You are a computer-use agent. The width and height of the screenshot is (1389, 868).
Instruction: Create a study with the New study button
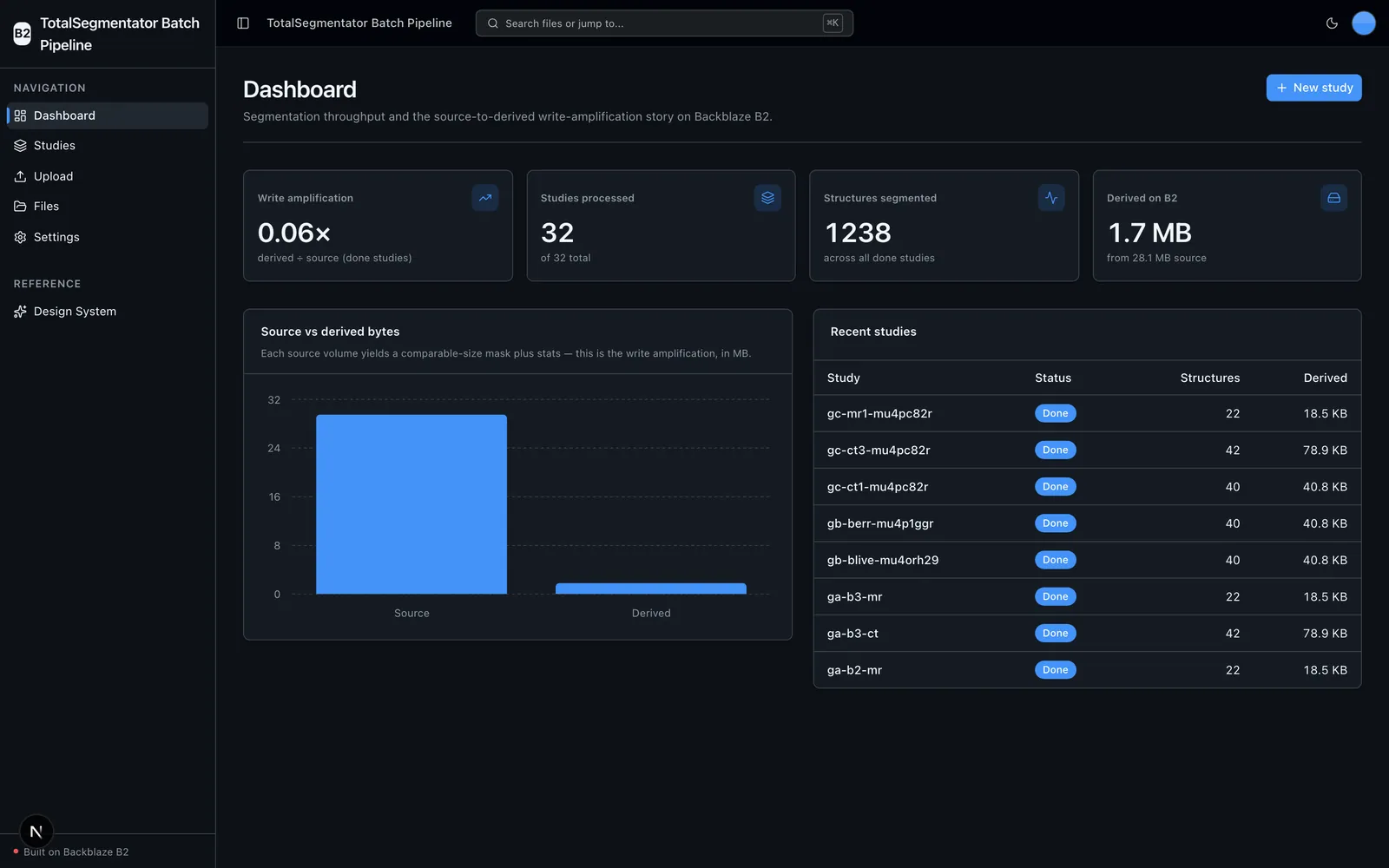click(1313, 88)
